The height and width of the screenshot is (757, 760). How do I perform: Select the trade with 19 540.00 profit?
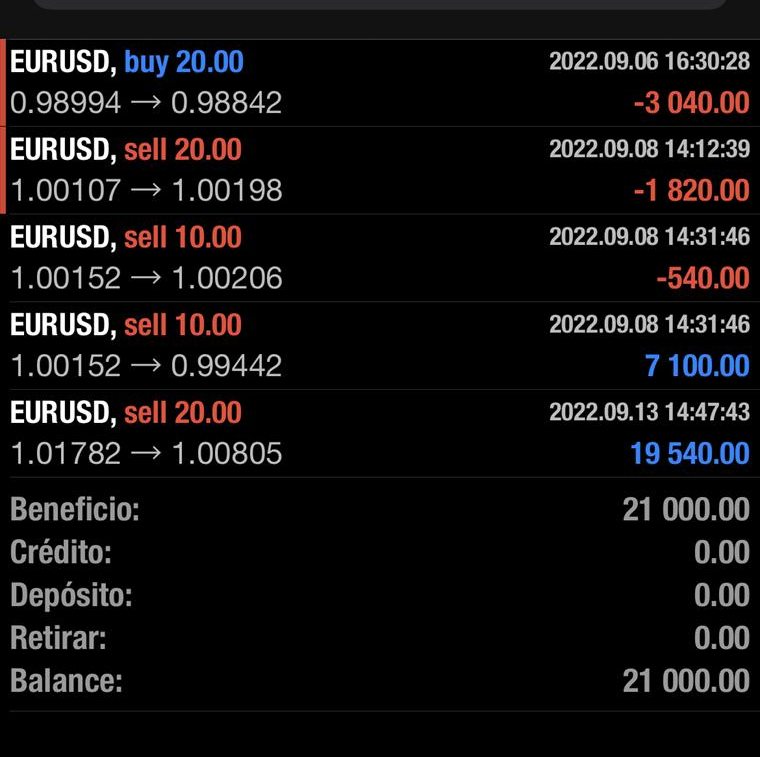tap(380, 434)
